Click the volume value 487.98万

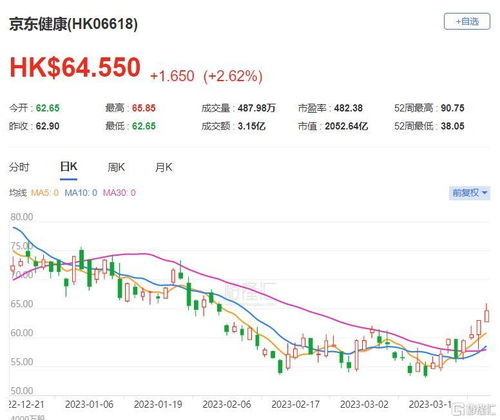(257, 108)
